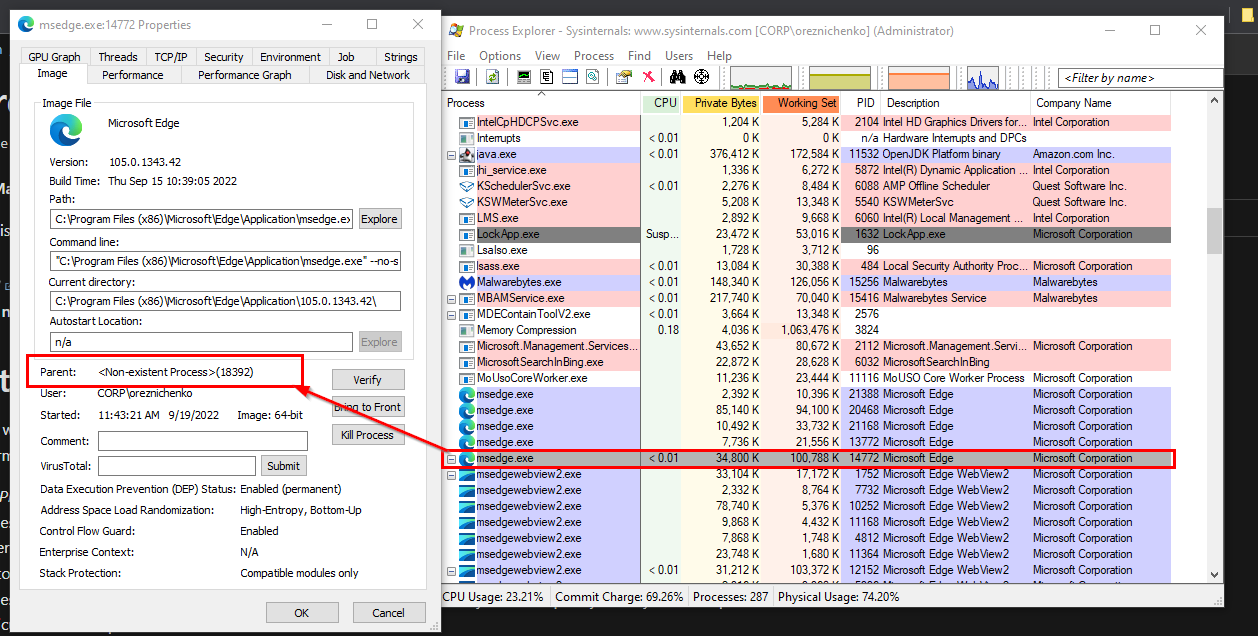Toggle the process tree view
1258x636 pixels.
(x=545, y=77)
